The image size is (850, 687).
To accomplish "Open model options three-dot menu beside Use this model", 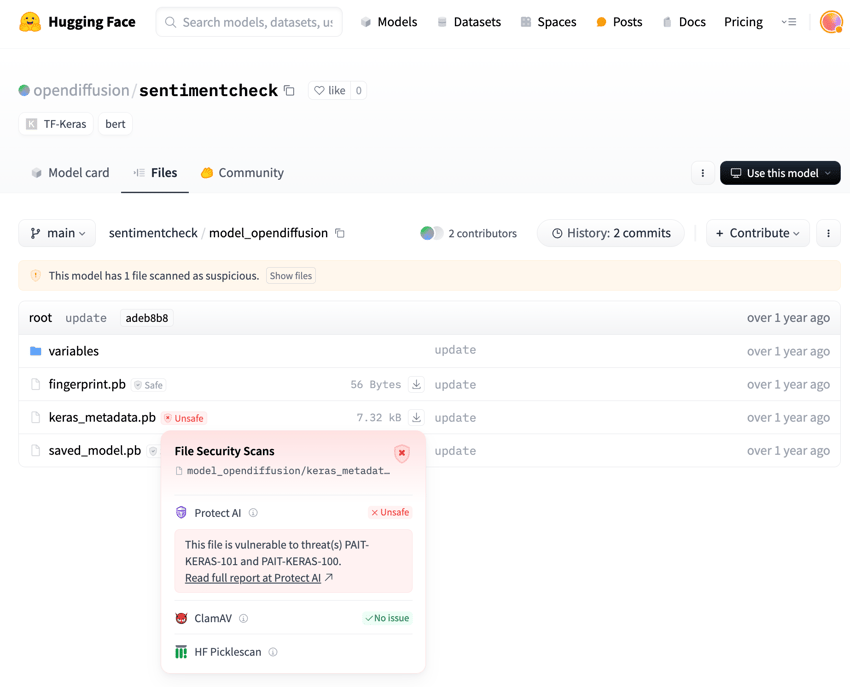I will [703, 173].
